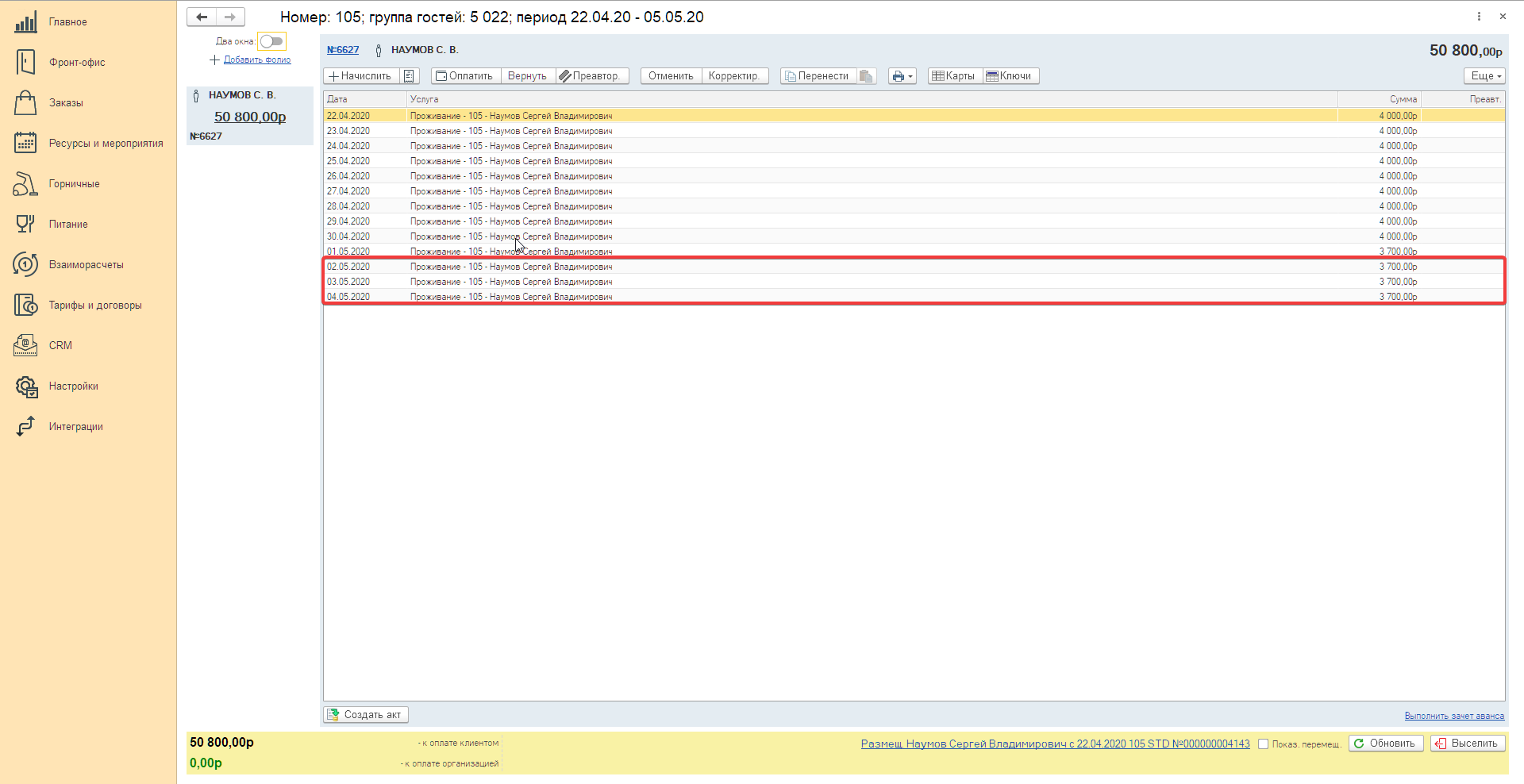This screenshot has width=1524, height=784.
Task: Click the Перенести button
Action: (818, 76)
